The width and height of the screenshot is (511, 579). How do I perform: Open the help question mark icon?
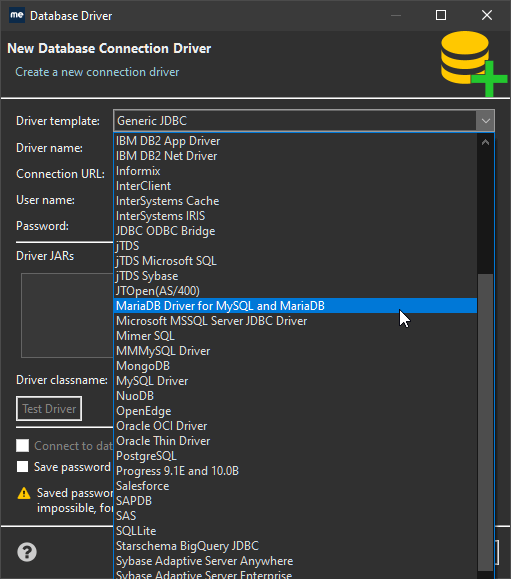(x=27, y=552)
